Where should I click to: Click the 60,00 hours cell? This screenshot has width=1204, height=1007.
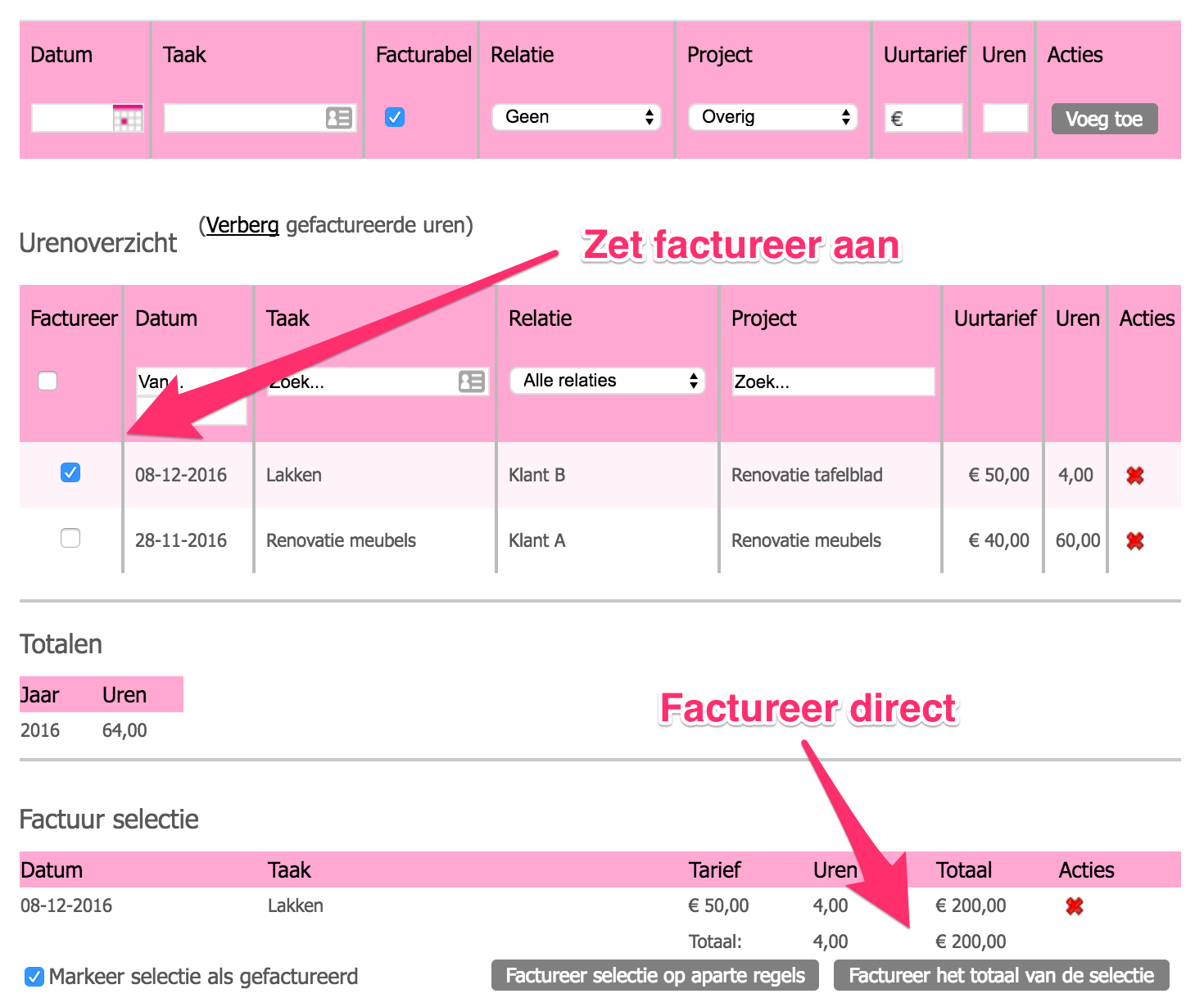(1078, 540)
